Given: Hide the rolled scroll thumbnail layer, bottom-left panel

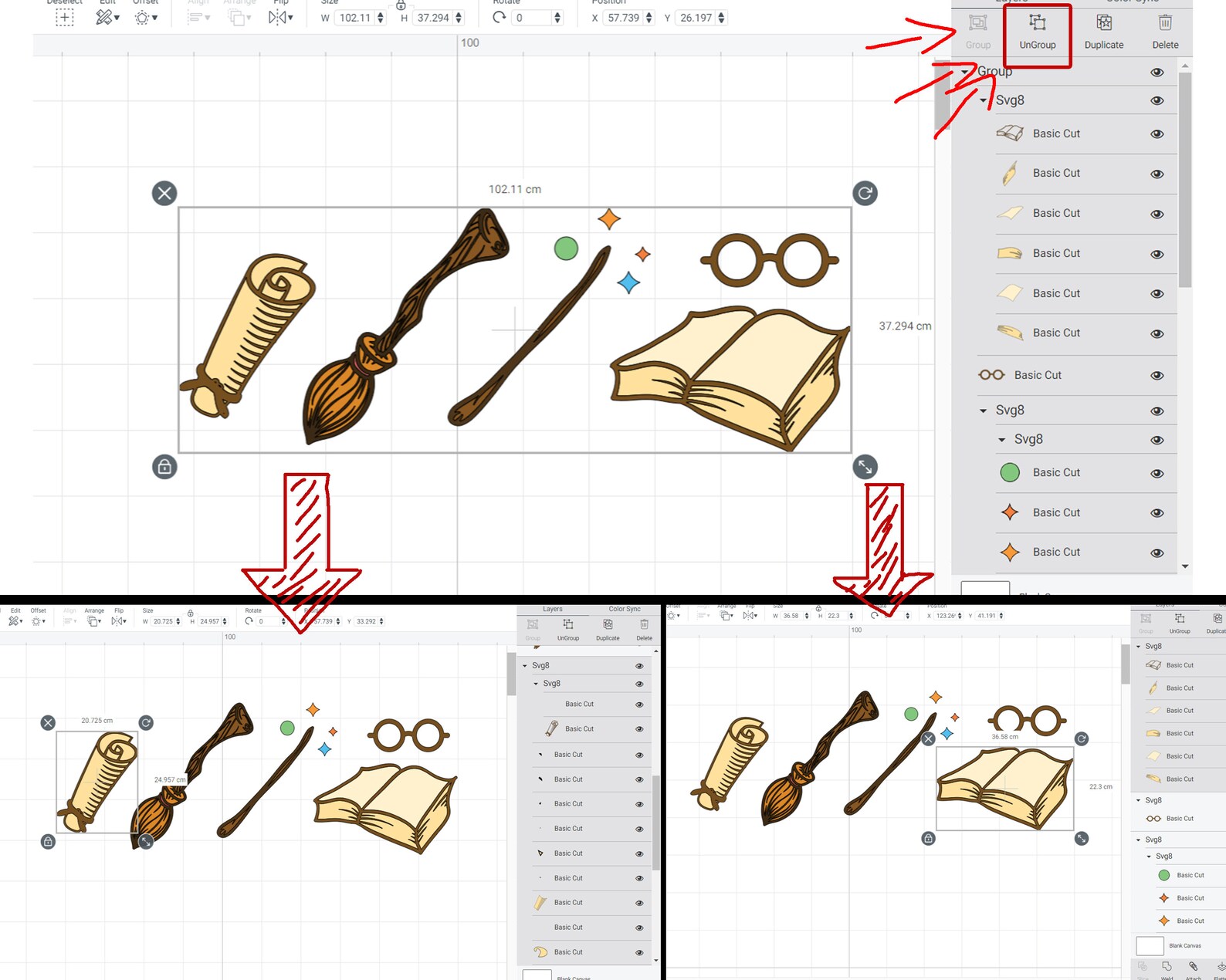Looking at the screenshot, I should point(638,729).
